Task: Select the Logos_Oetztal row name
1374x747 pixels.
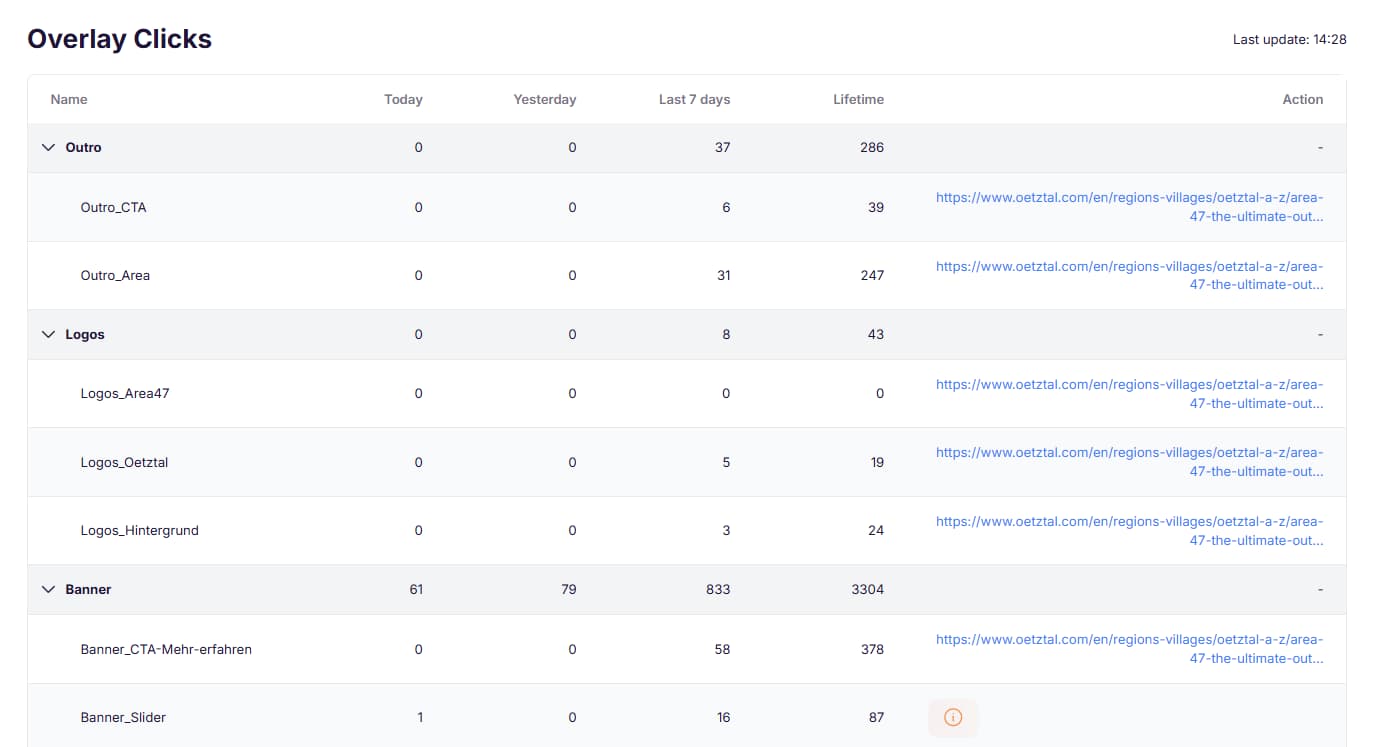Action: tap(124, 462)
